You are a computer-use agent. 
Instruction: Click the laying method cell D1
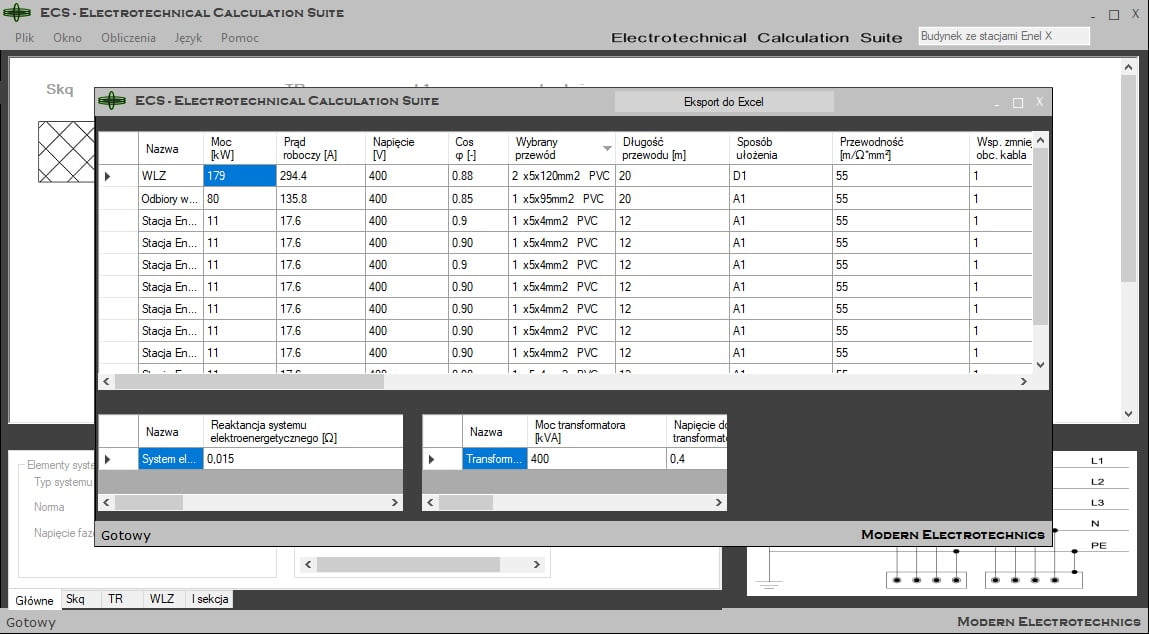(780, 176)
